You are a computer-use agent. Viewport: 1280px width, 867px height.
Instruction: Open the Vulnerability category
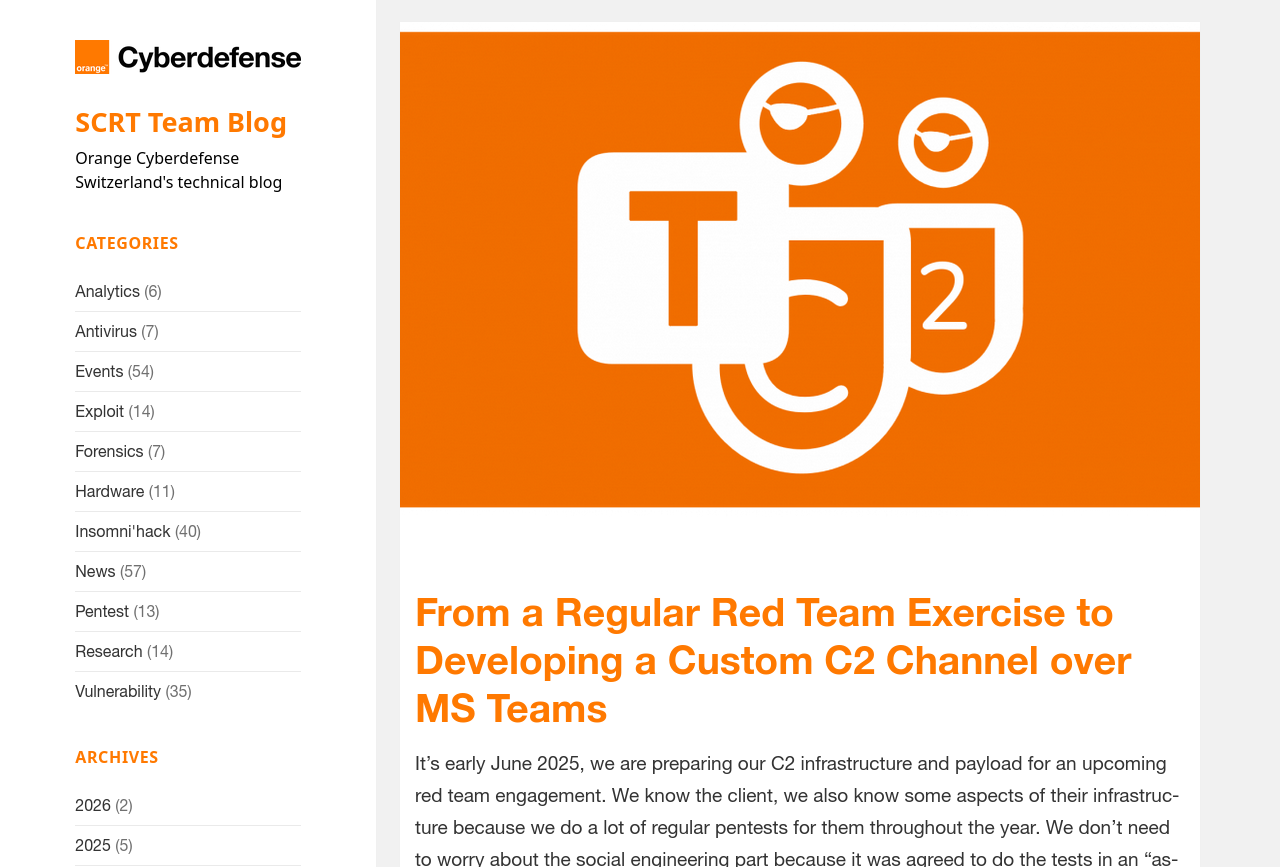[117, 692]
